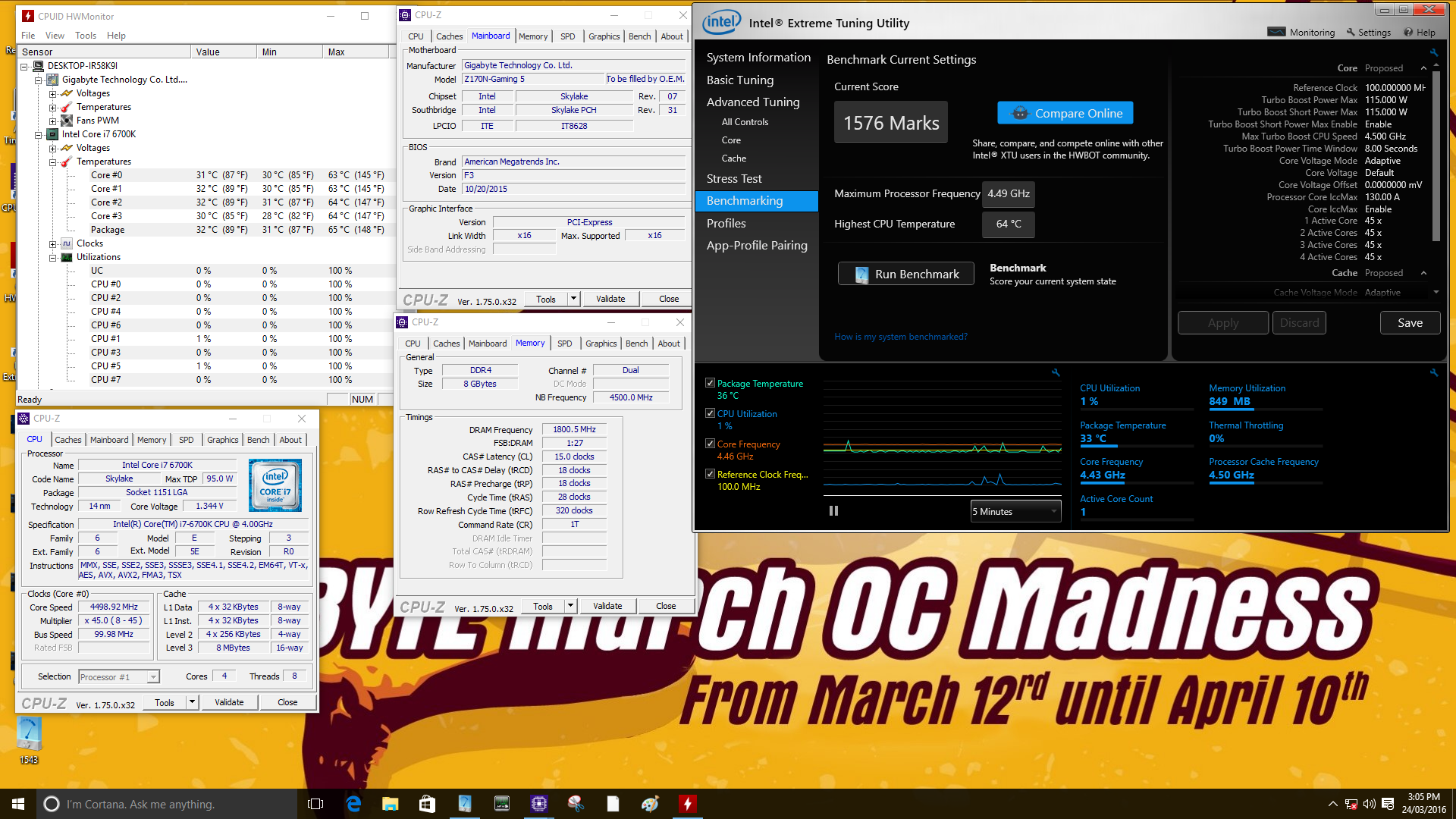Screen dimensions: 1456x819
Task: Open XTU Settings
Action: (1369, 33)
